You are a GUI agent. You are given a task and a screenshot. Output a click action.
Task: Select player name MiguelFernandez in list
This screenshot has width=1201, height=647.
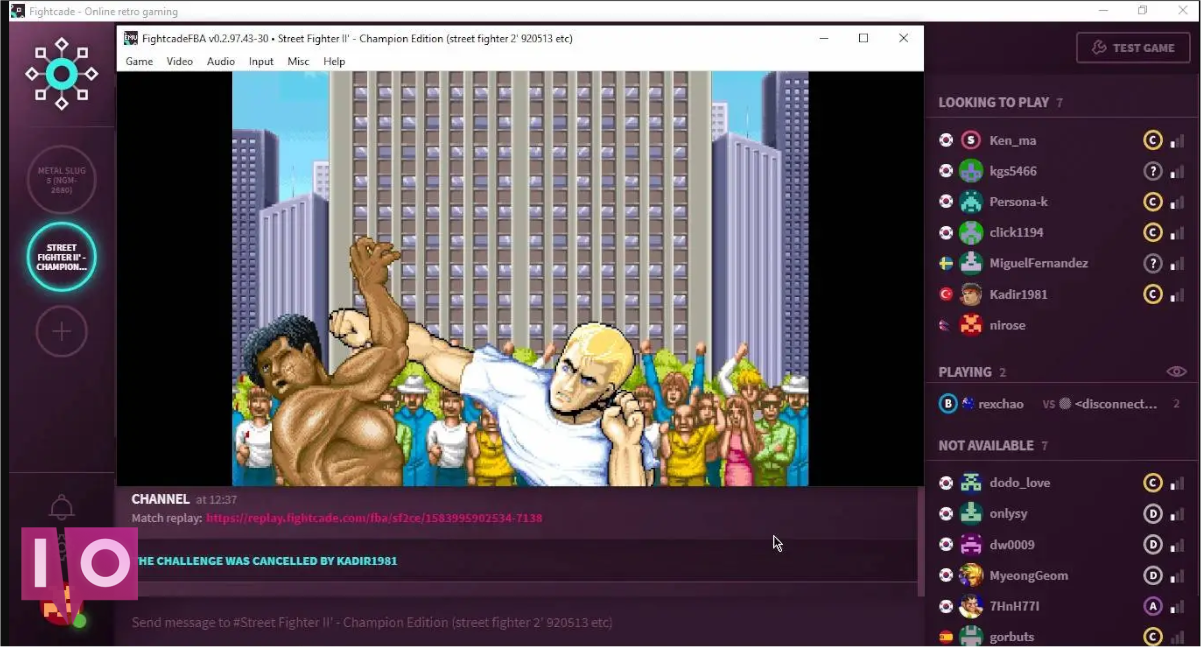pos(1039,264)
